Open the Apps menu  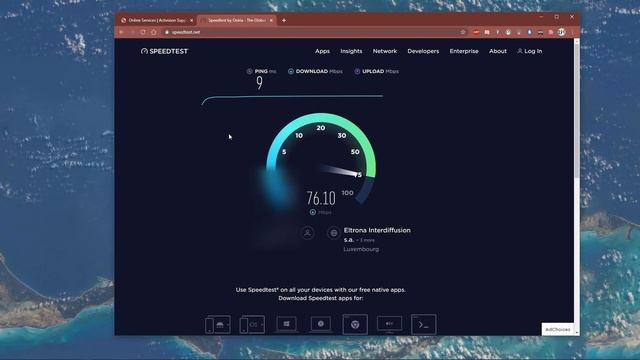point(322,51)
